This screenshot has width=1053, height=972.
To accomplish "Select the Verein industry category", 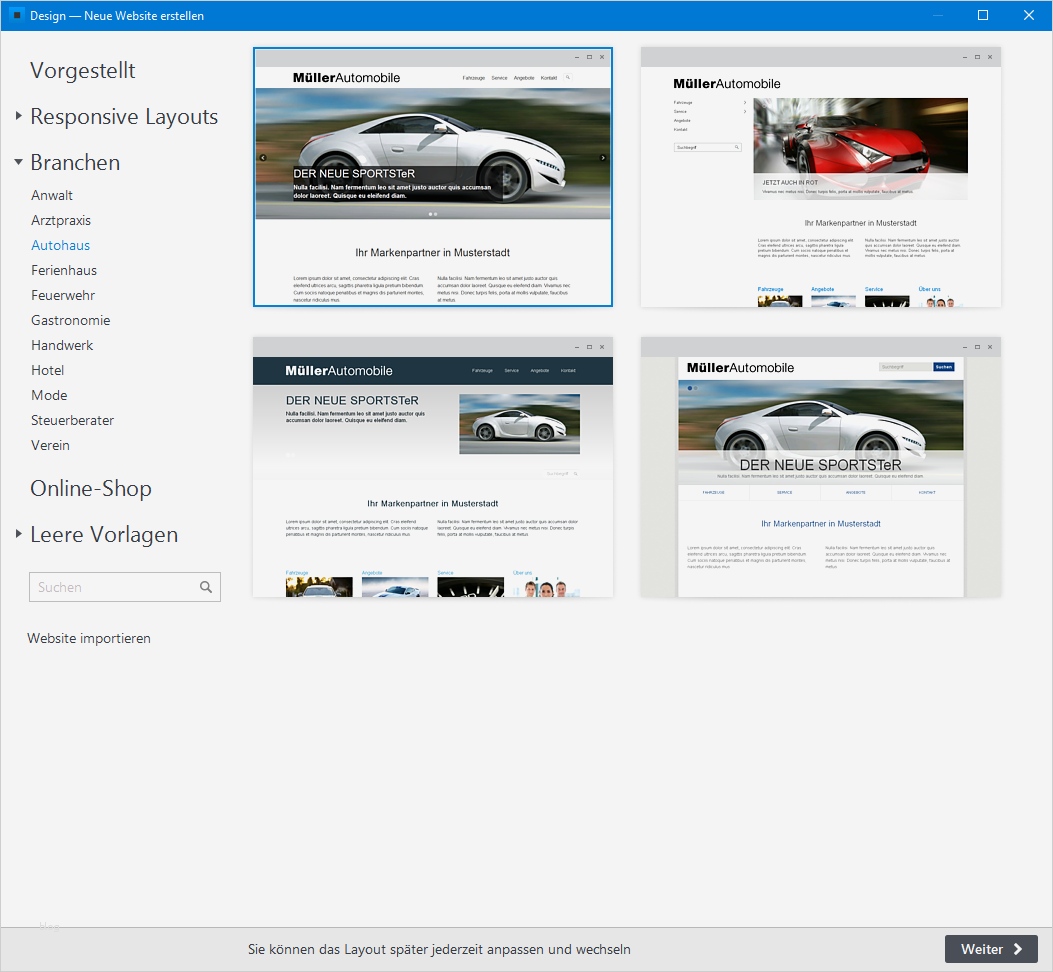I will 50,445.
